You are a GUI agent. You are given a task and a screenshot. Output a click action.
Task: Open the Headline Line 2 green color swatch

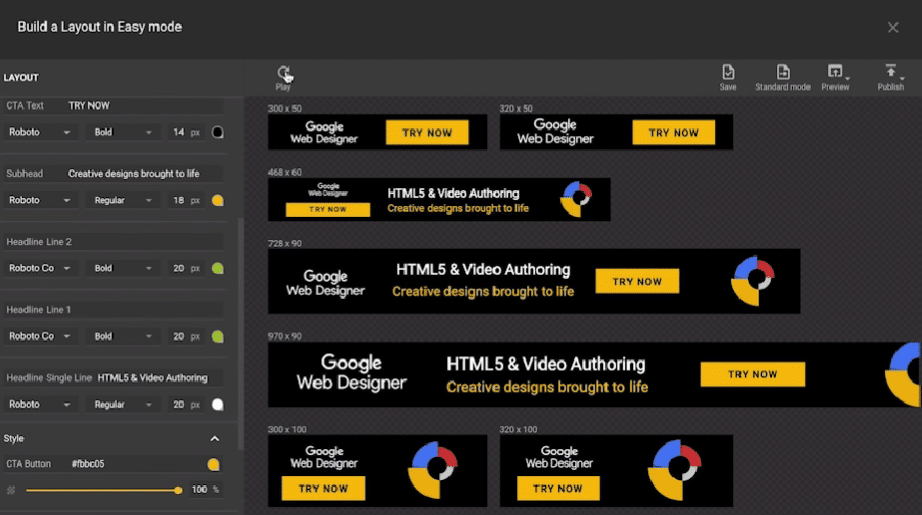point(218,269)
